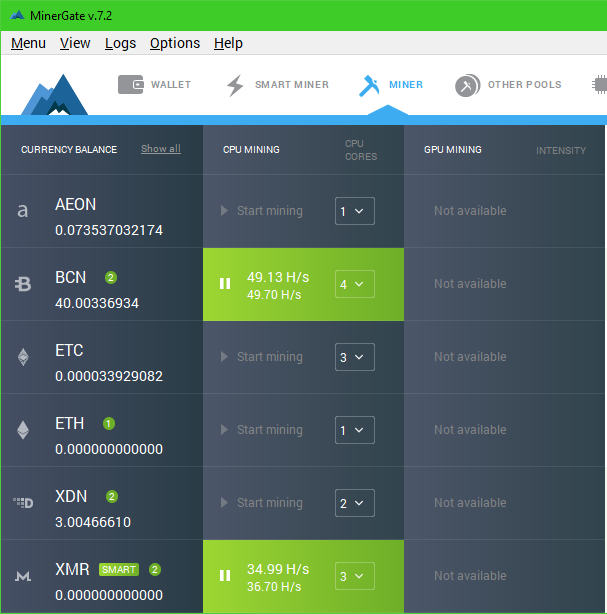
Task: Click BCN hashrate 49.13 H/s
Action: click(278, 277)
